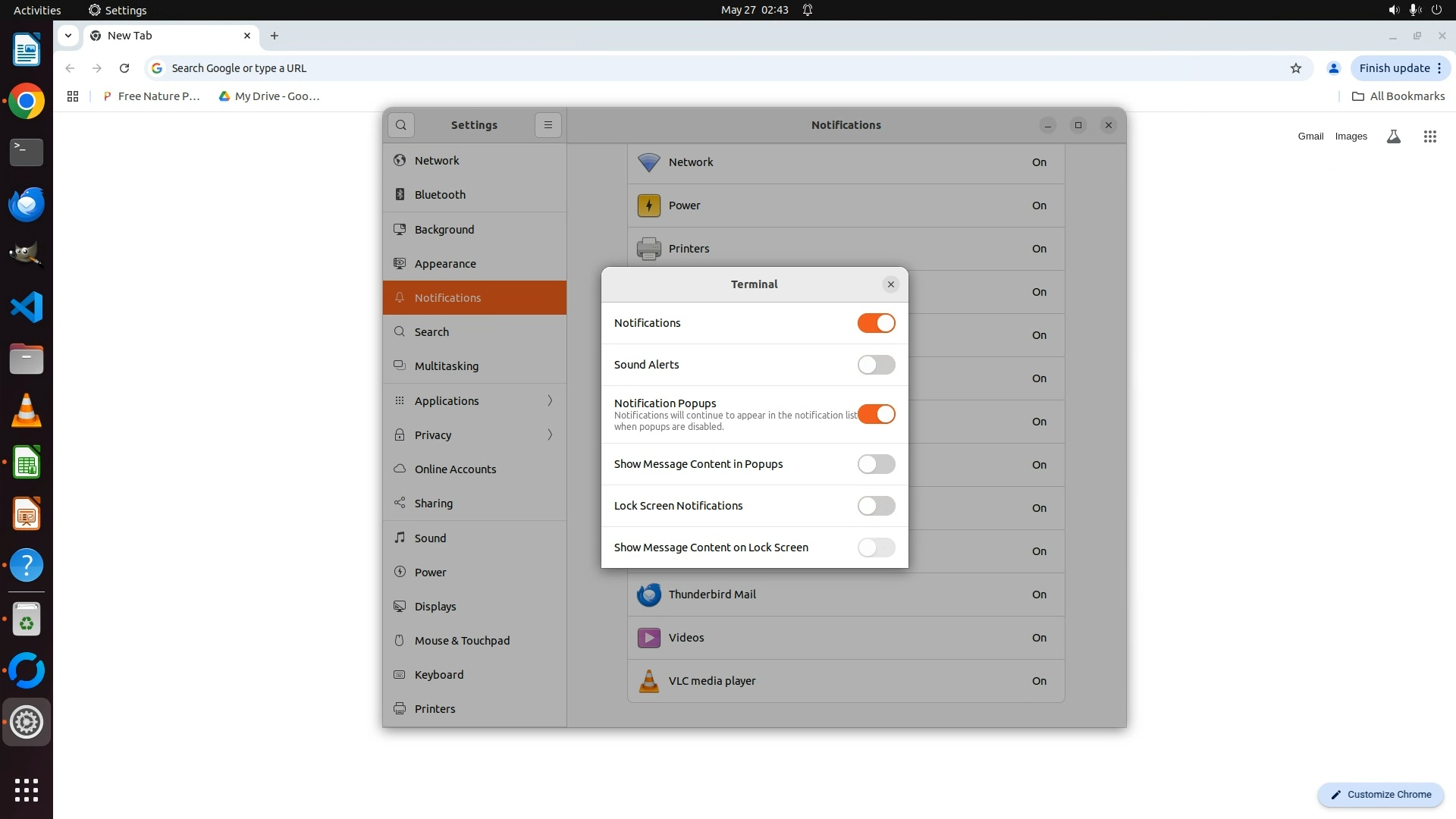Reload the page in Chrome

[124, 68]
